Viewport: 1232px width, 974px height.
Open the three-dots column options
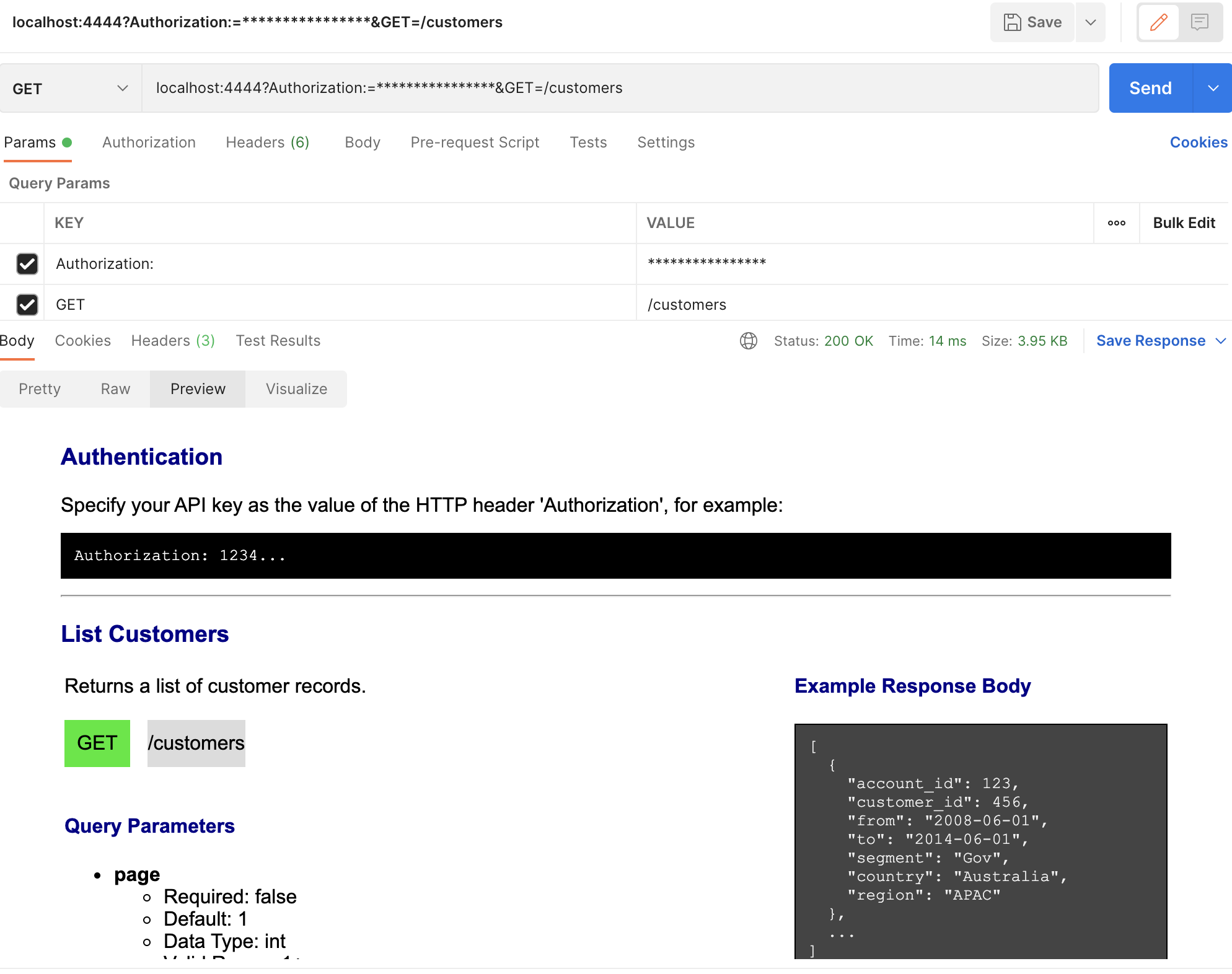click(1117, 223)
